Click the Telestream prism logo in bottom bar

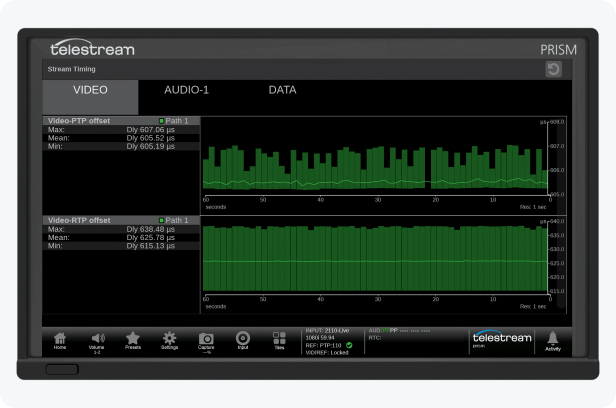point(502,339)
